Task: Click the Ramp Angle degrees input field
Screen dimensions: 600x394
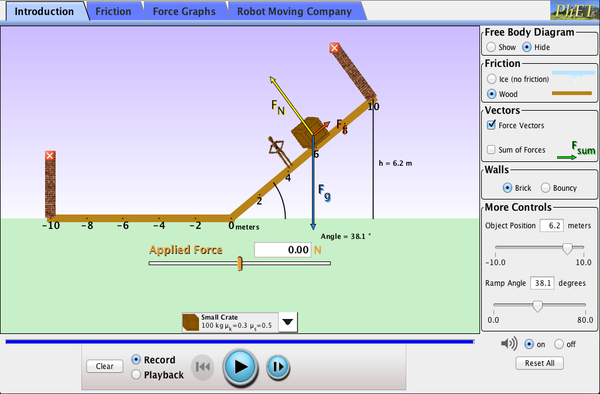Action: pyautogui.click(x=542, y=283)
